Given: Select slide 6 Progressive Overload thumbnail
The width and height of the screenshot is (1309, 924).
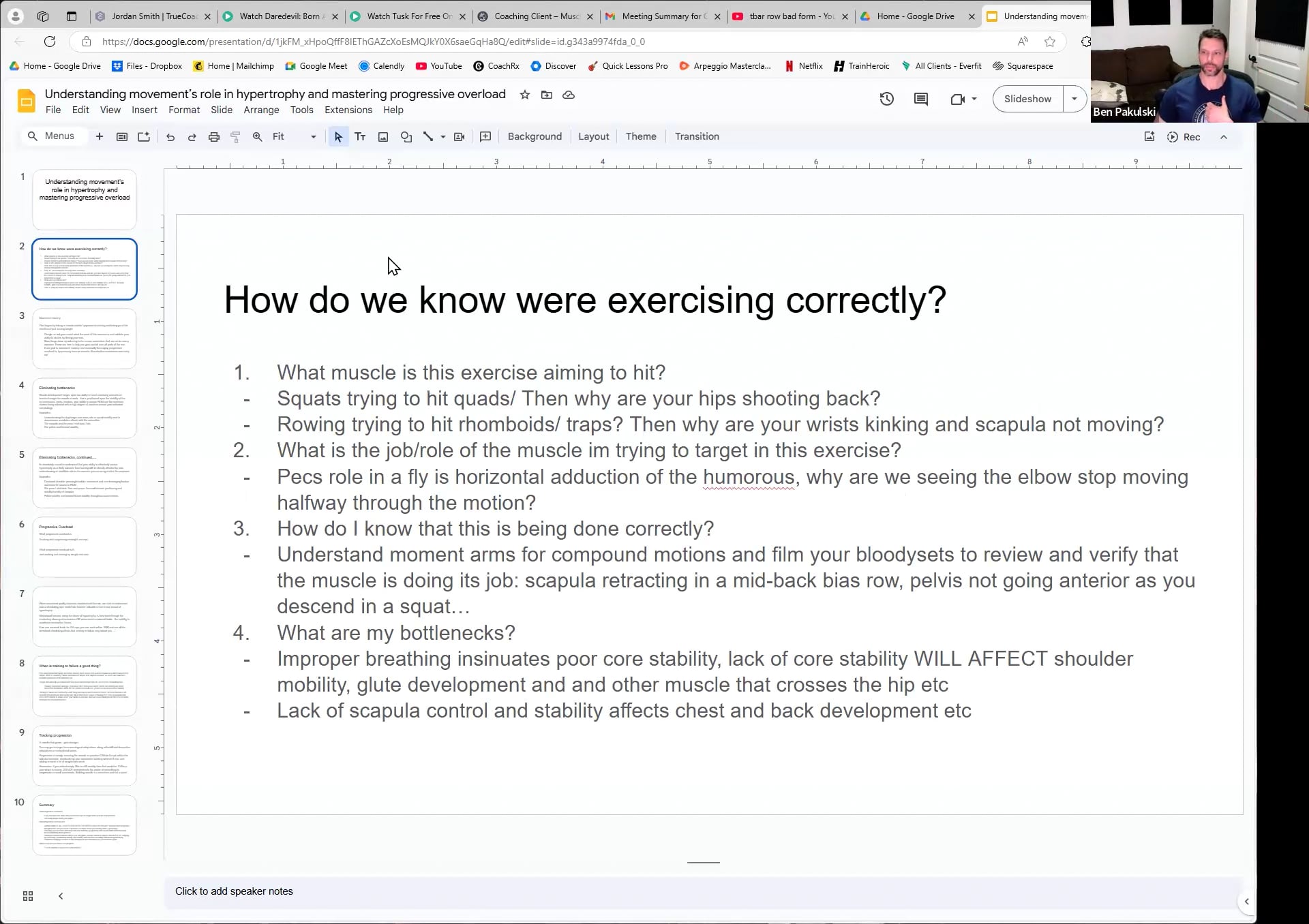Looking at the screenshot, I should point(85,547).
